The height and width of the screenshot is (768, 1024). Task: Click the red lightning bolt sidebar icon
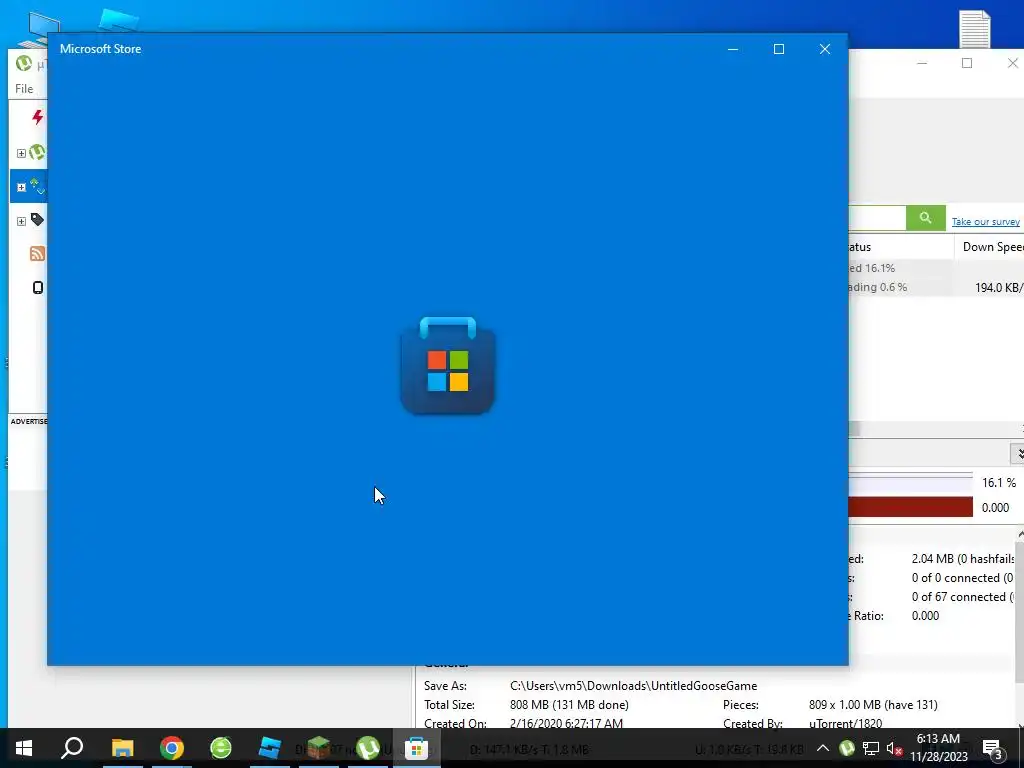click(38, 118)
